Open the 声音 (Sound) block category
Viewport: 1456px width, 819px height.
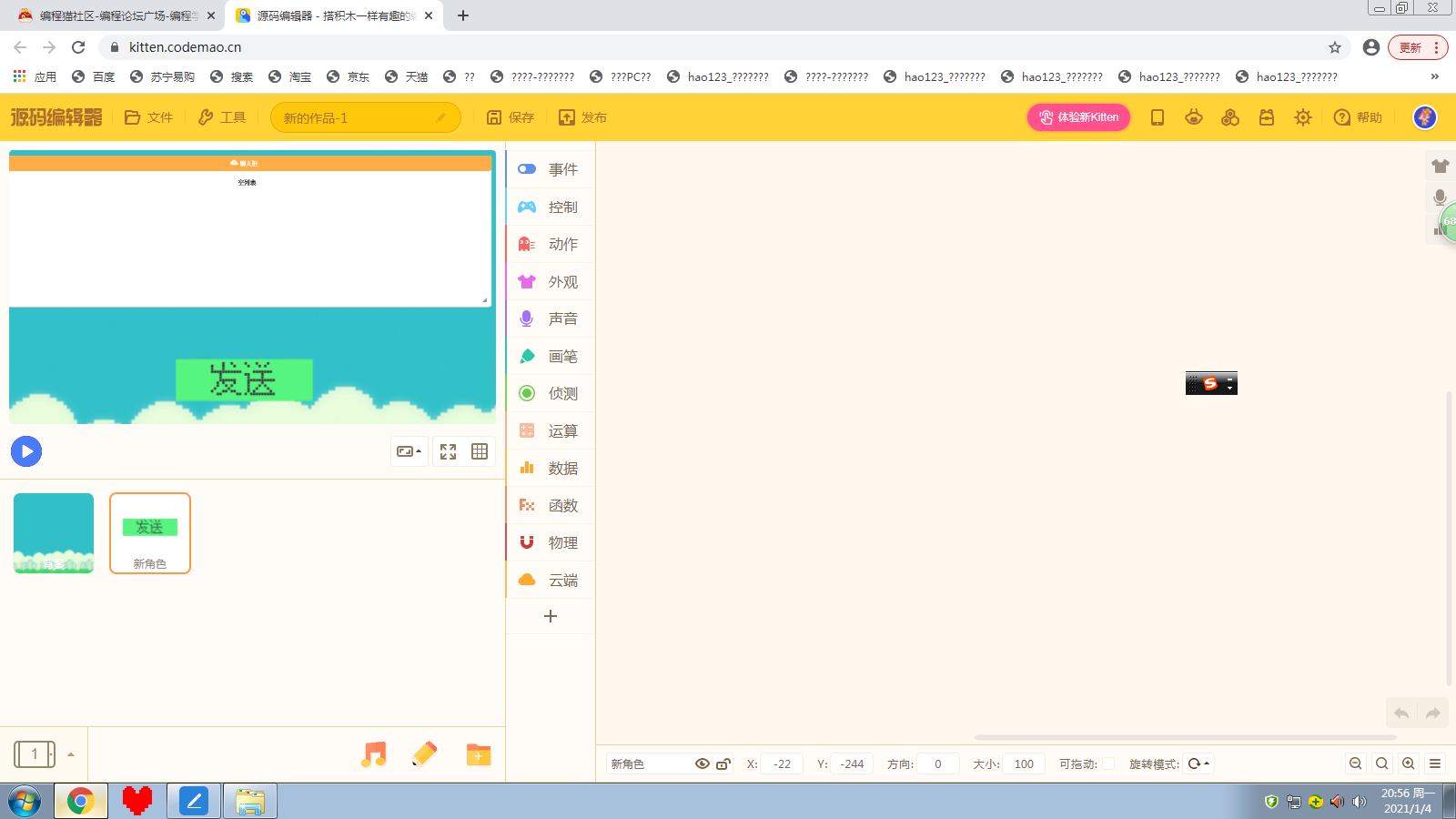pyautogui.click(x=551, y=318)
